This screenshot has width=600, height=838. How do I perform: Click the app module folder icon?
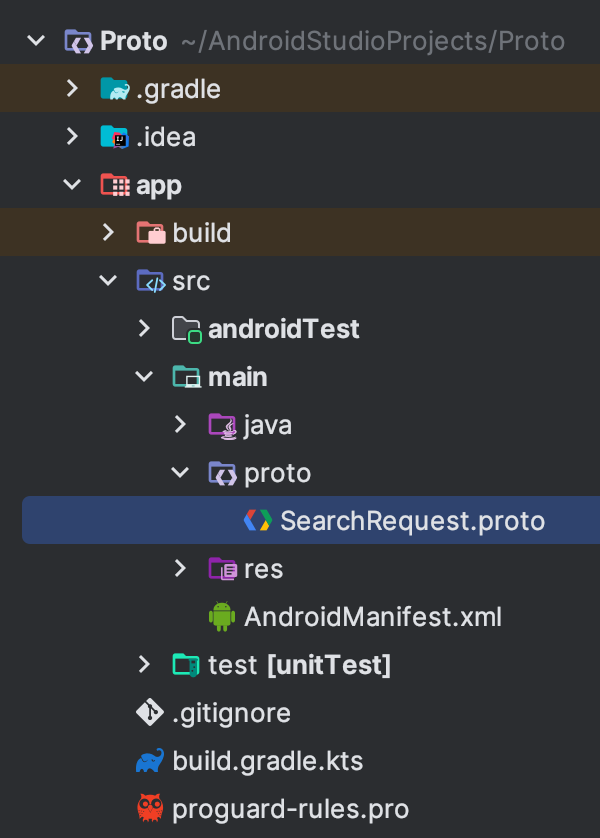tap(115, 185)
